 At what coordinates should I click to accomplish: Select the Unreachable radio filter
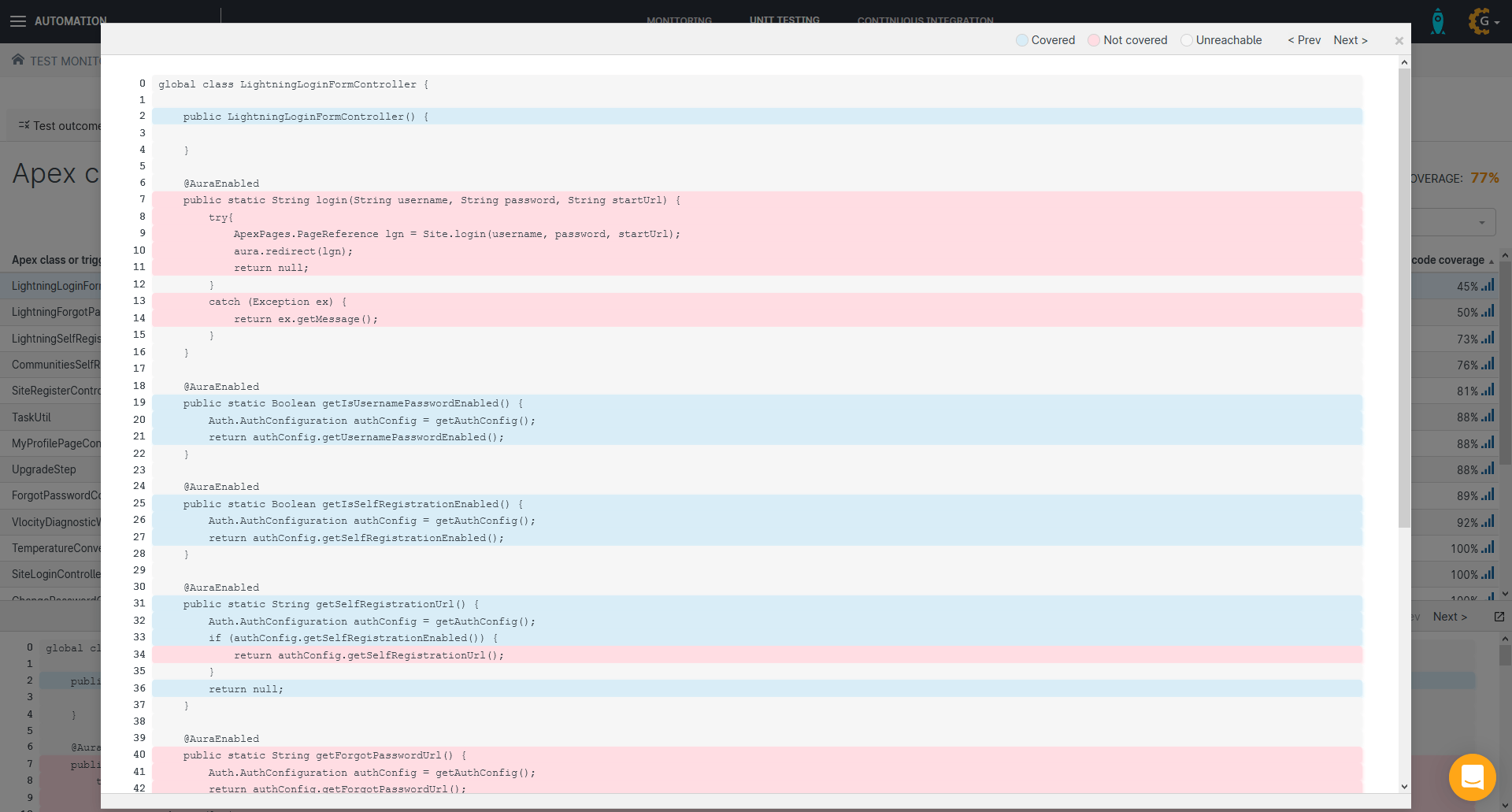pyautogui.click(x=1187, y=40)
